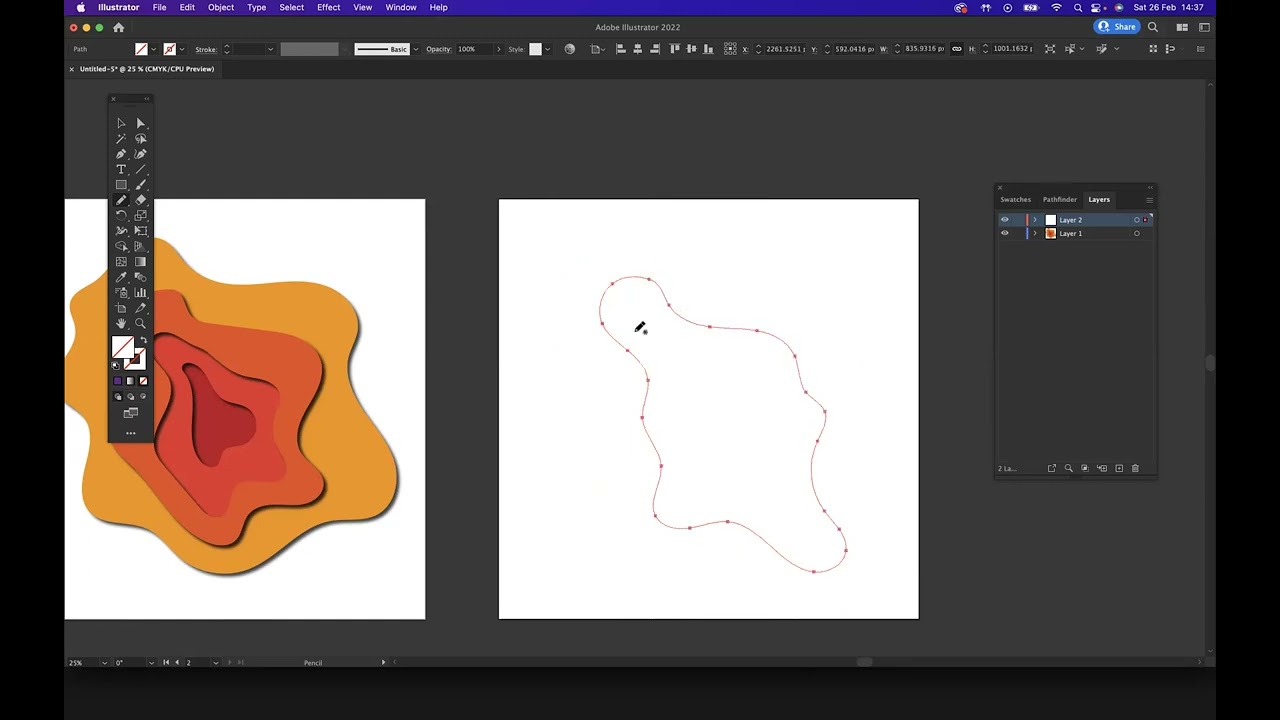Image resolution: width=1280 pixels, height=720 pixels.
Task: Select the Line Segment tool
Action: (x=140, y=169)
